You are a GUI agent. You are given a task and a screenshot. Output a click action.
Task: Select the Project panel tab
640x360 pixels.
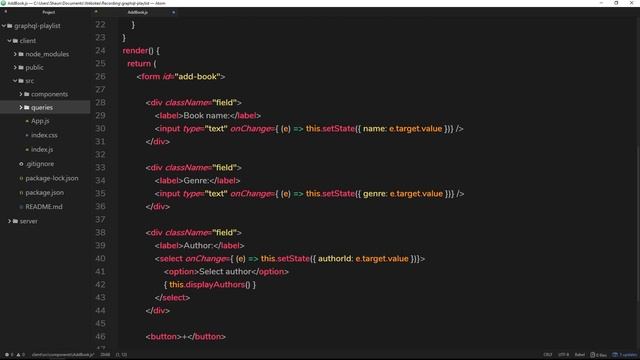(49, 12)
